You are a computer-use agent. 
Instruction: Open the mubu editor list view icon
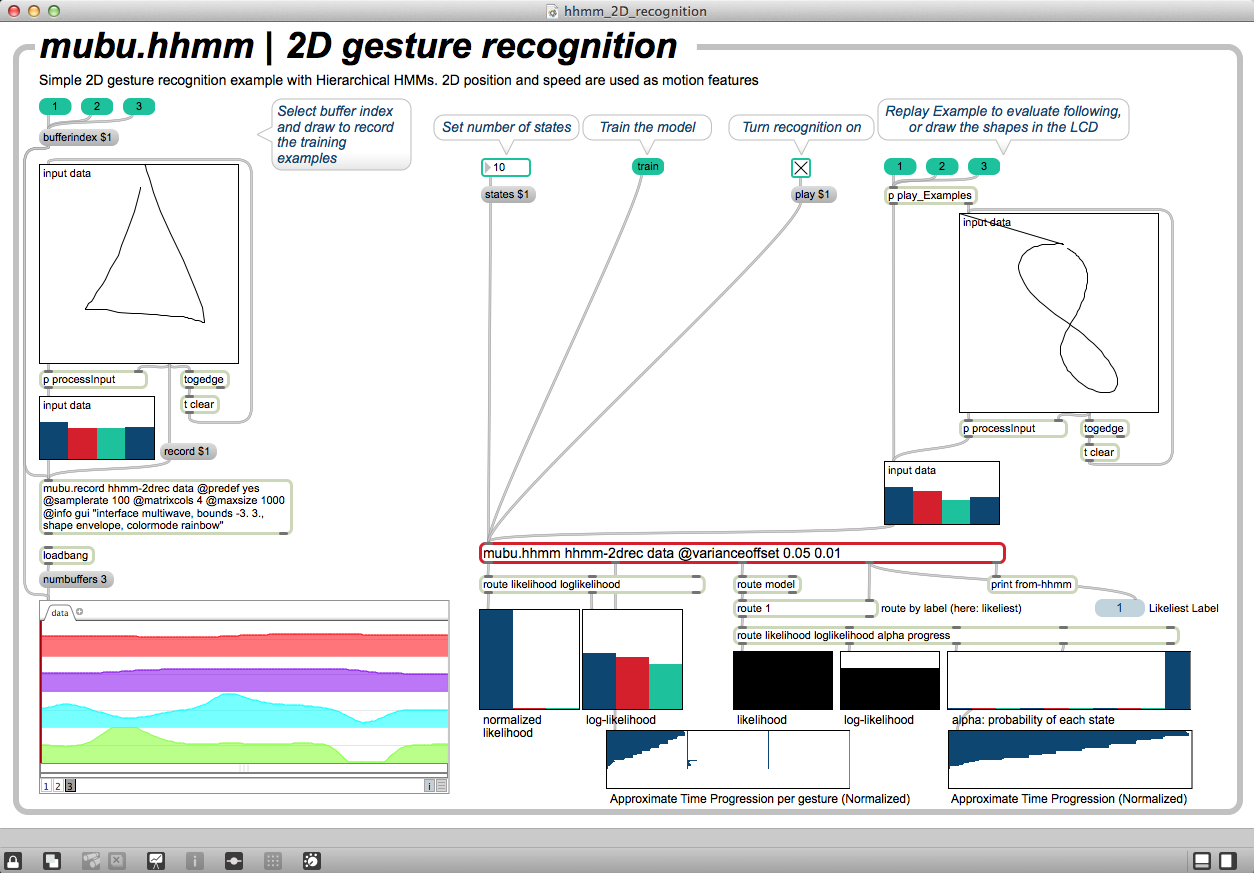pyautogui.click(x=441, y=786)
